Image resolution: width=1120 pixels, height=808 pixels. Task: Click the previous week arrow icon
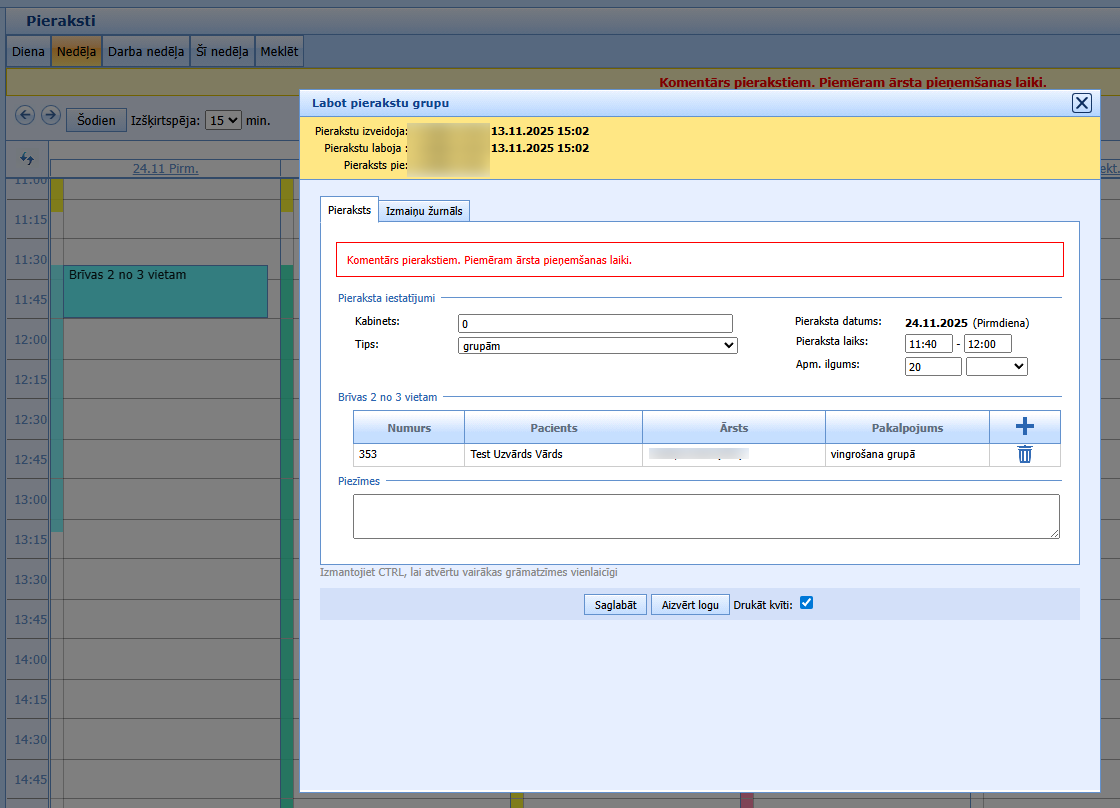(25, 115)
